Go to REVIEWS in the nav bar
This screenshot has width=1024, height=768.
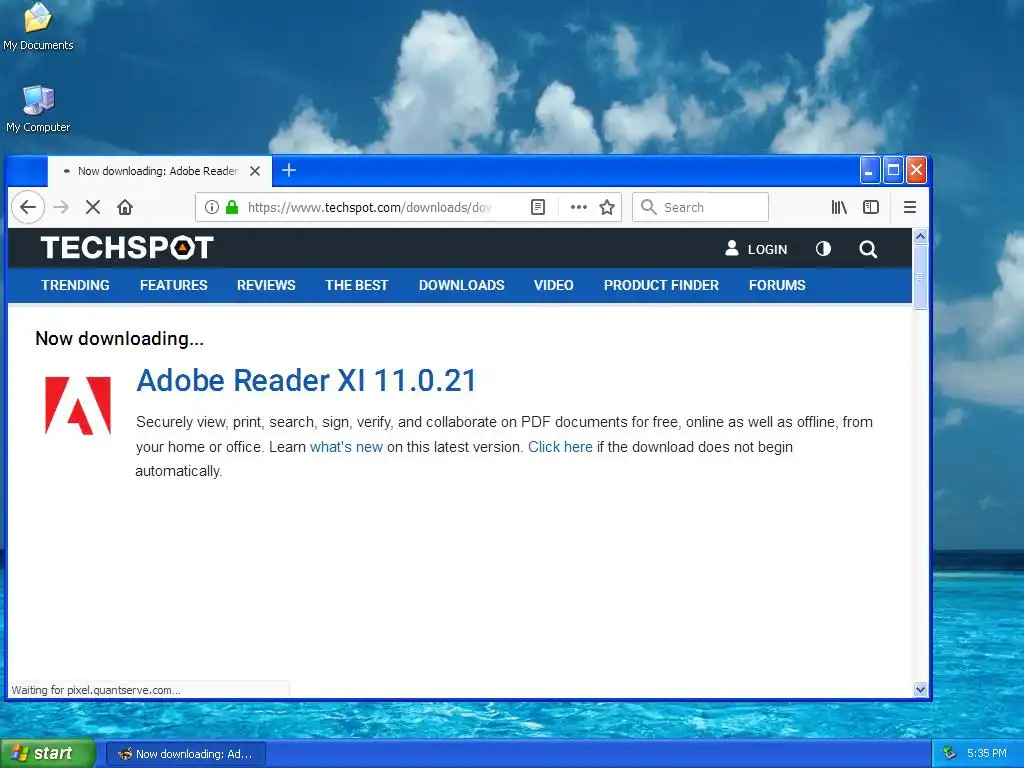(x=266, y=285)
